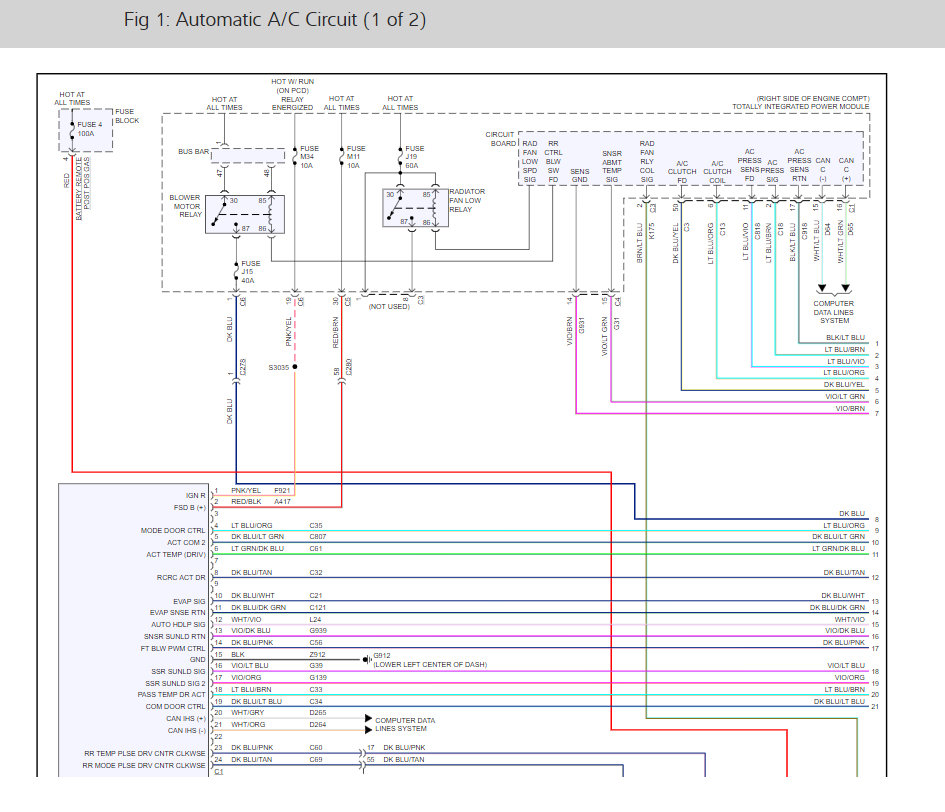Click the 'FUSE J15 40A' label
The image size is (945, 812).
click(x=251, y=272)
